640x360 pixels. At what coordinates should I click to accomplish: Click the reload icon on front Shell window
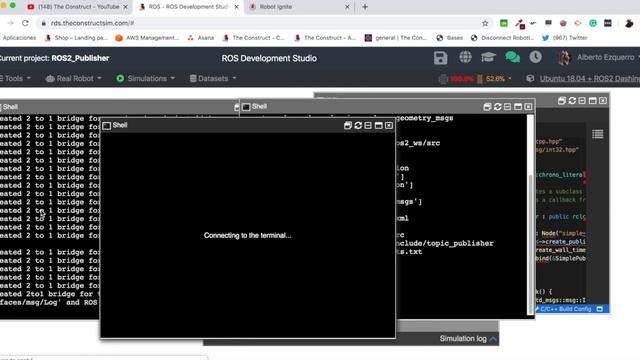[x=358, y=125]
